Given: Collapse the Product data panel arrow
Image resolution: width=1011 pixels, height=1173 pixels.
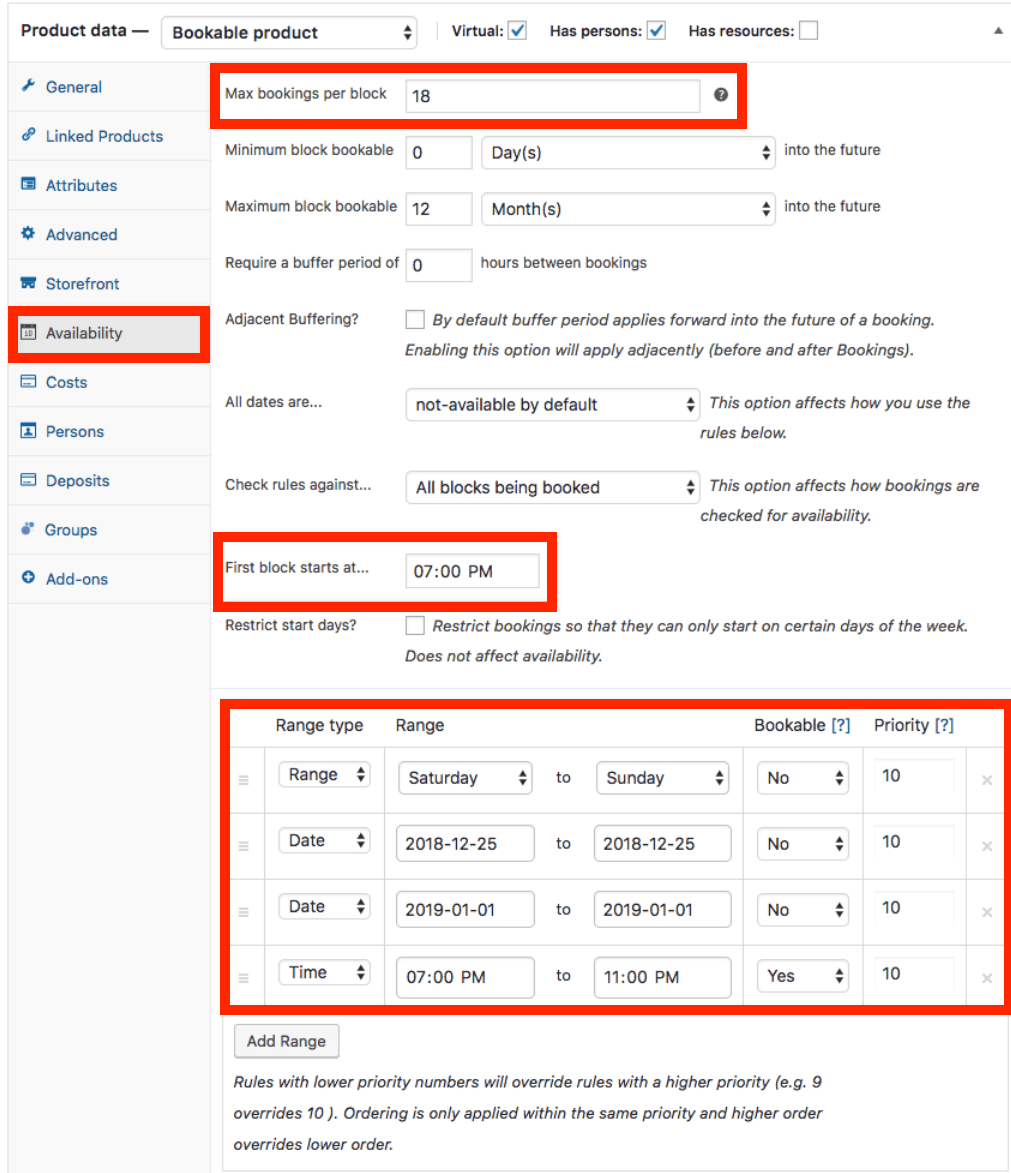Looking at the screenshot, I should 997,31.
